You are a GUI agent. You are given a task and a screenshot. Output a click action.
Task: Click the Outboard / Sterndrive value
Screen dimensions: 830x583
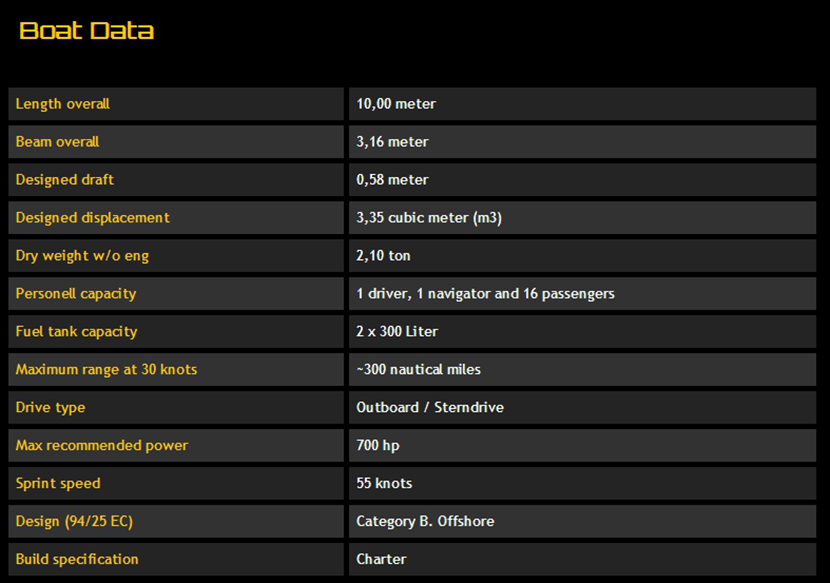click(x=430, y=408)
